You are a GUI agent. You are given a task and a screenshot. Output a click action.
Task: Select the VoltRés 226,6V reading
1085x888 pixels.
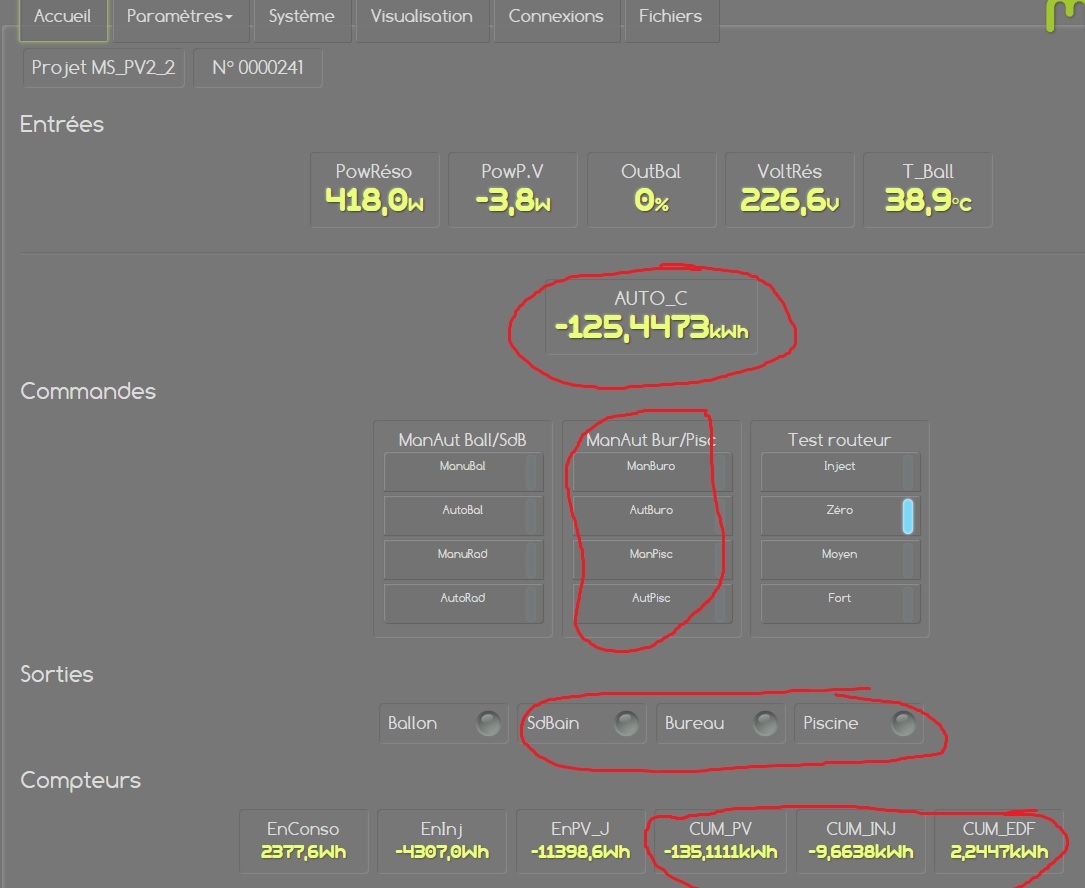[x=790, y=190]
